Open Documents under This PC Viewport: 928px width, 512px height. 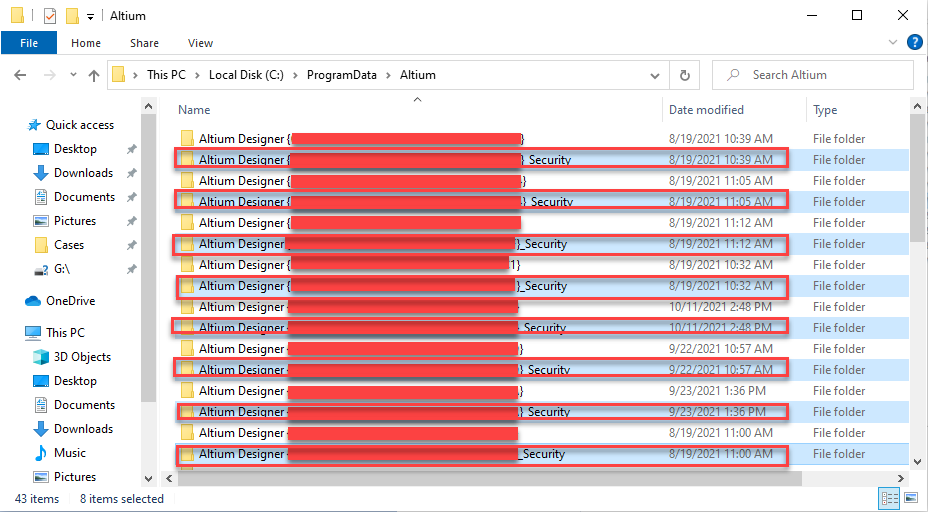click(85, 405)
